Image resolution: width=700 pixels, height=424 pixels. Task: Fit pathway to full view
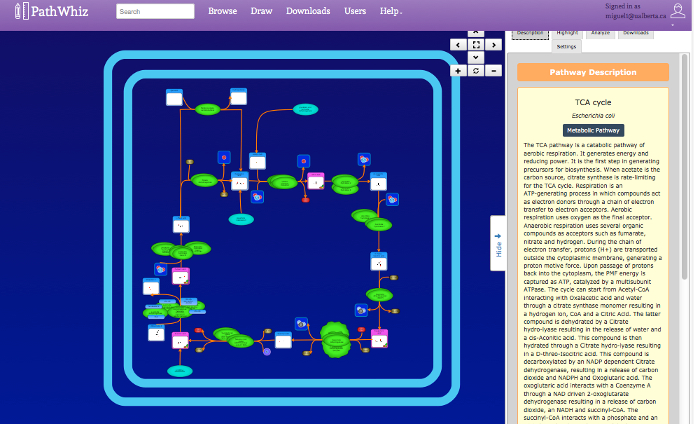[476, 45]
